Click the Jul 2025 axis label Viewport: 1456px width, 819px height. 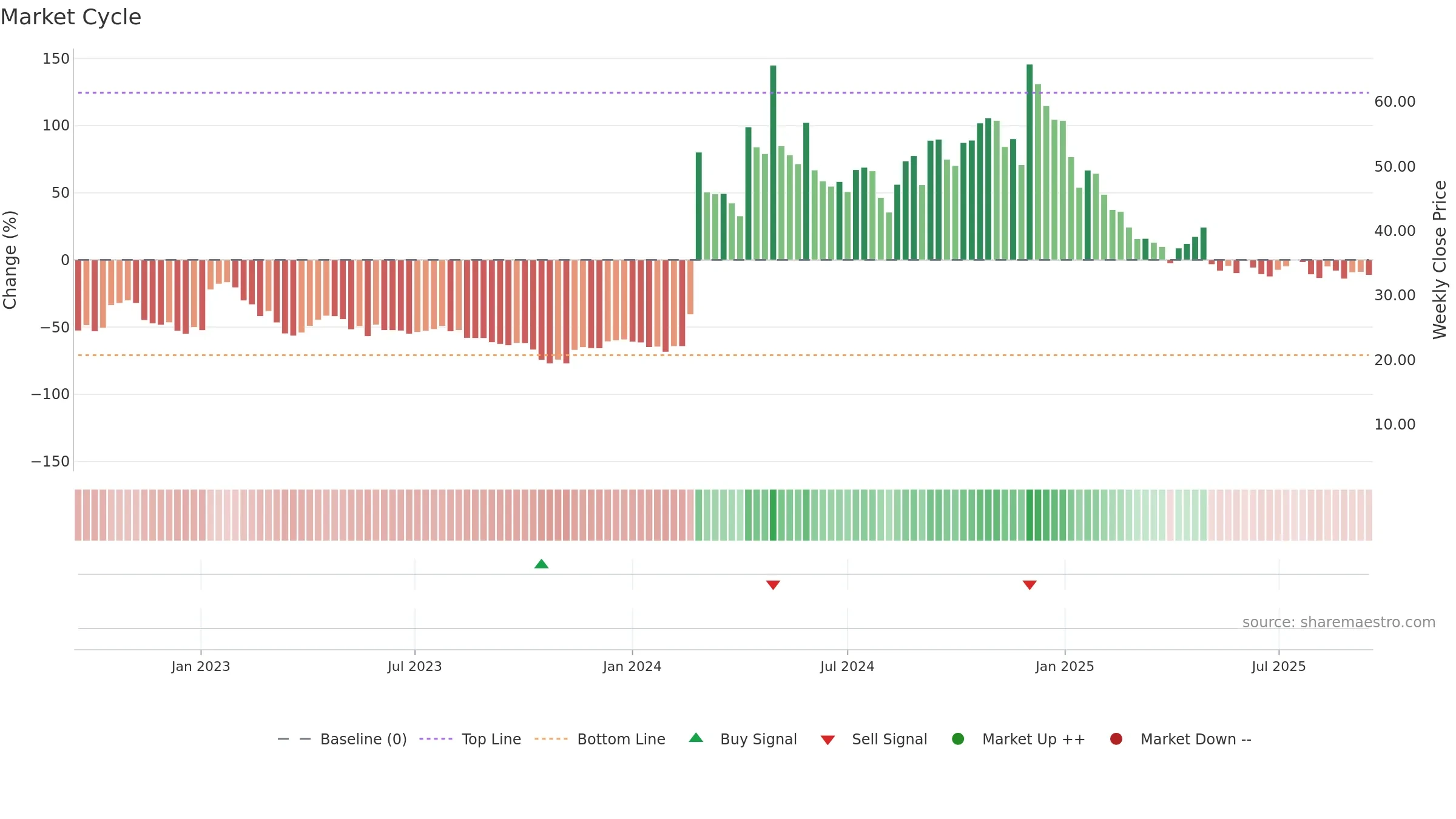(1279, 666)
